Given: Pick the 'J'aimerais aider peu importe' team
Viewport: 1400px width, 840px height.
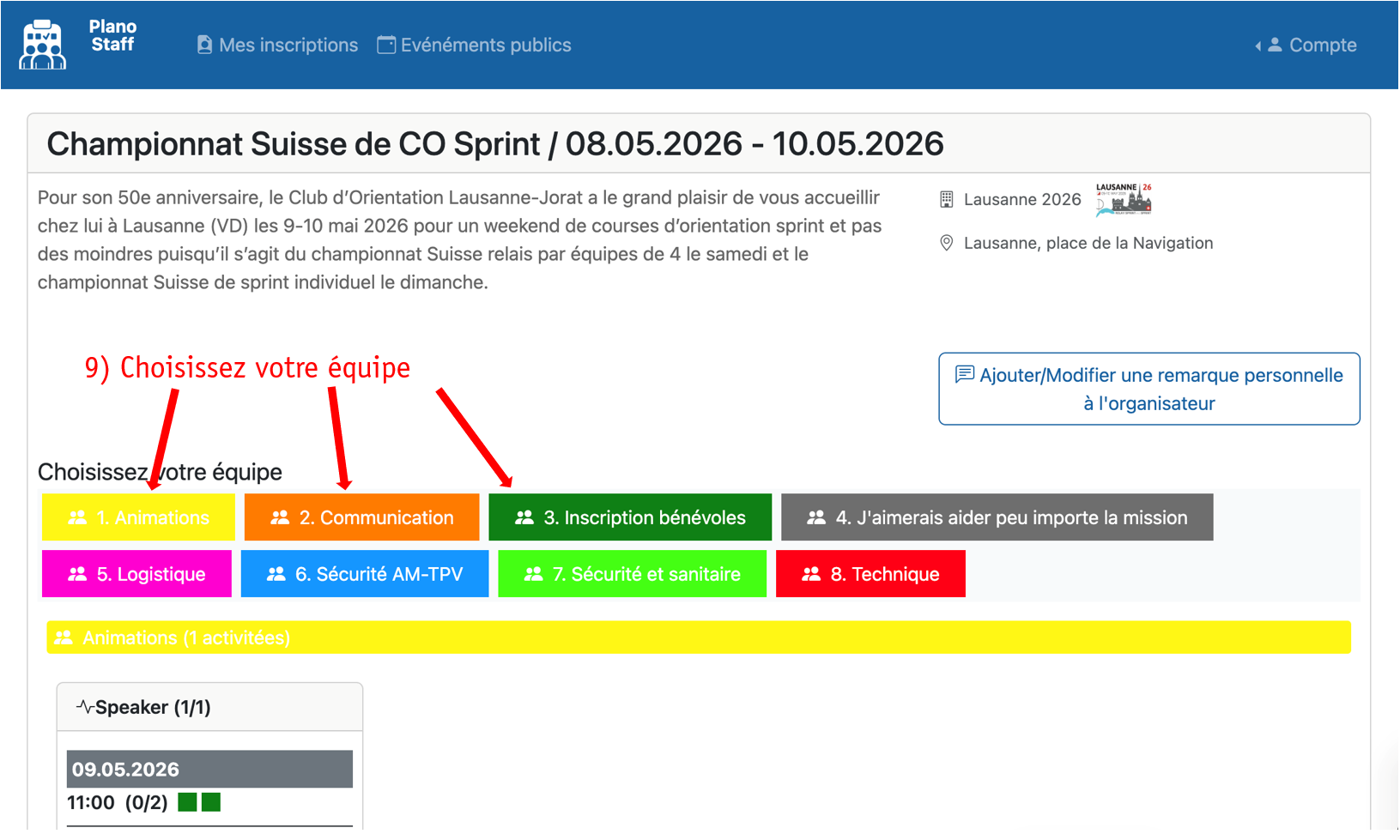Looking at the screenshot, I should pos(997,517).
